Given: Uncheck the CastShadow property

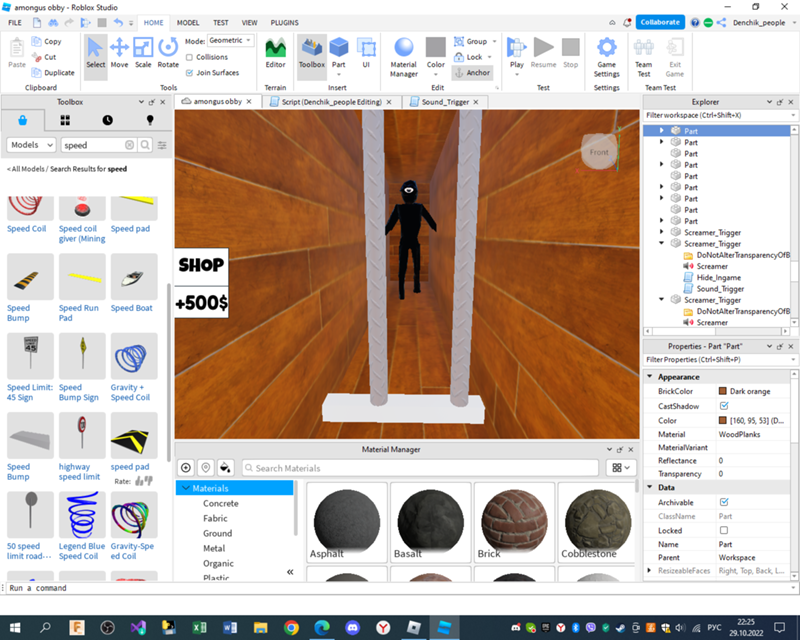Looking at the screenshot, I should click(724, 406).
